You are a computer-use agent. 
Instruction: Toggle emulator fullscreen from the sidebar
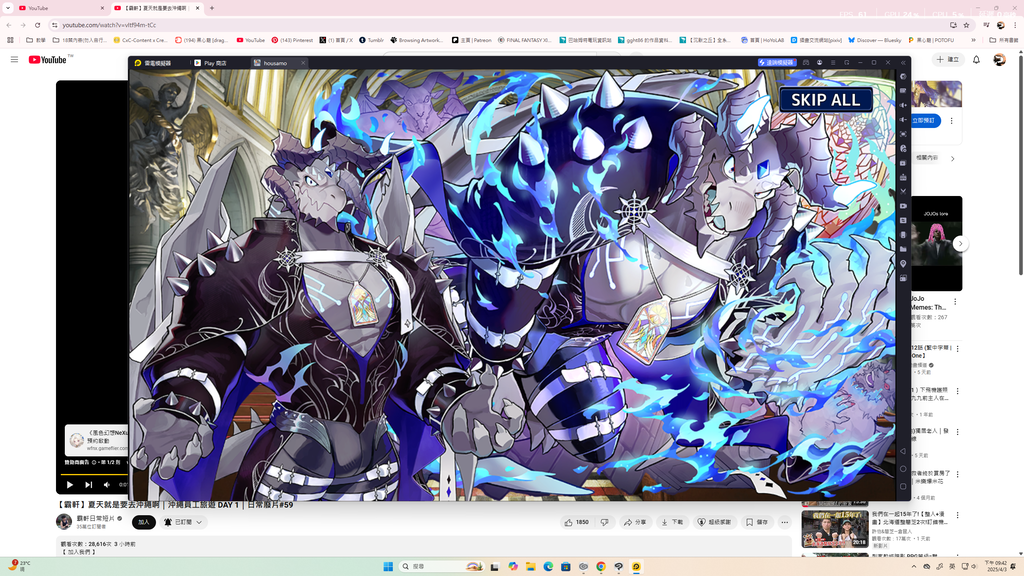coord(903,134)
